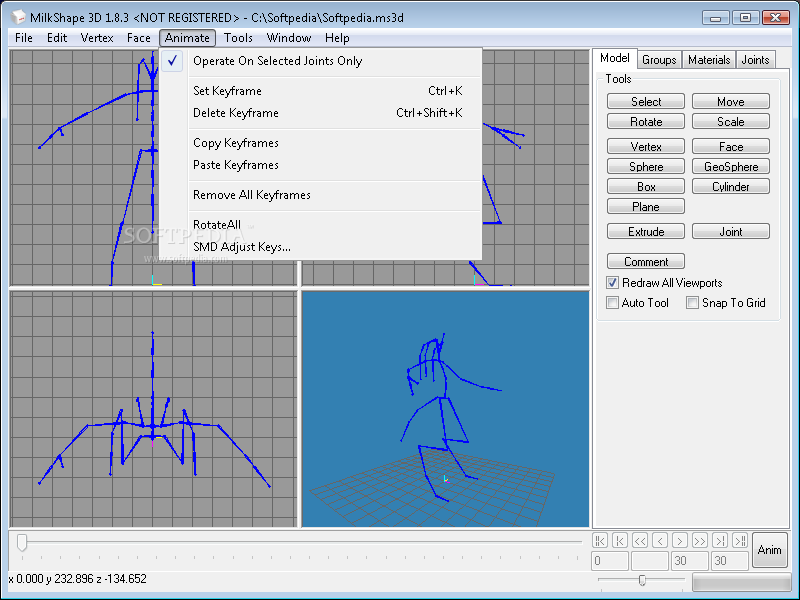Create a Plane primitive button
This screenshot has width=800, height=600.
click(x=646, y=206)
